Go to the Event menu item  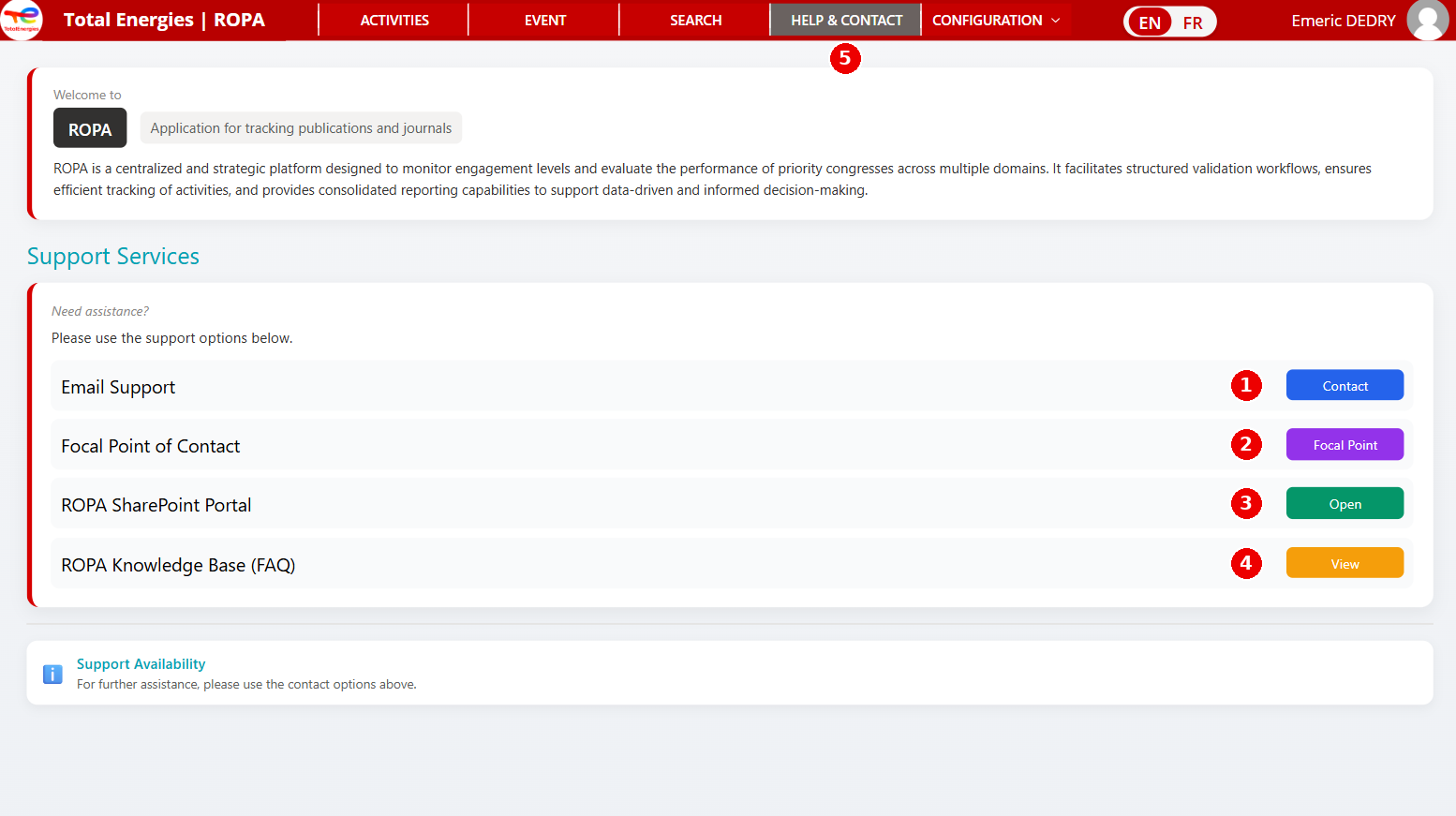point(545,21)
